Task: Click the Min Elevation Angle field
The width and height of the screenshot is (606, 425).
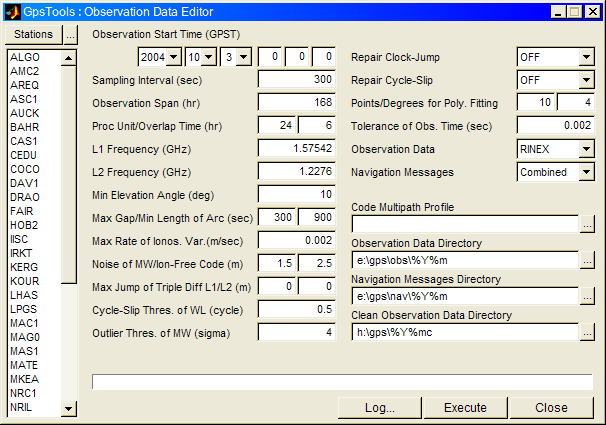Action: pyautogui.click(x=297, y=194)
